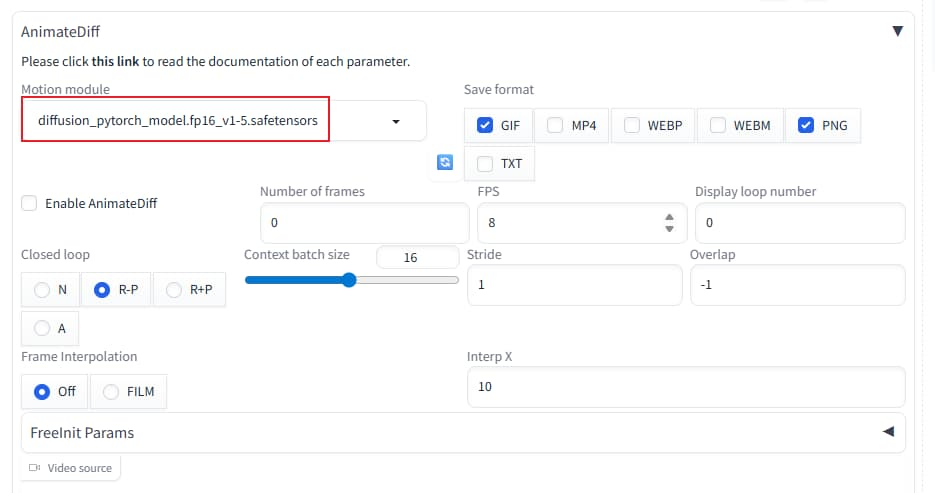The image size is (935, 493).
Task: Open the 'this link' documentation link
Action: (x=115, y=61)
